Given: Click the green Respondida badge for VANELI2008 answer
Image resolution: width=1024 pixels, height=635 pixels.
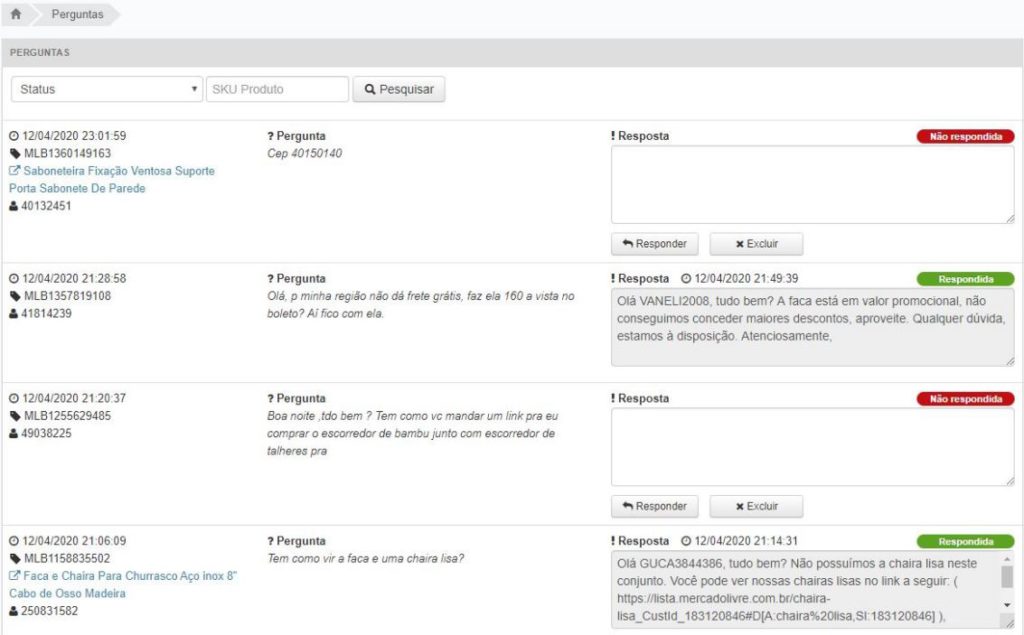Looking at the screenshot, I should [965, 279].
